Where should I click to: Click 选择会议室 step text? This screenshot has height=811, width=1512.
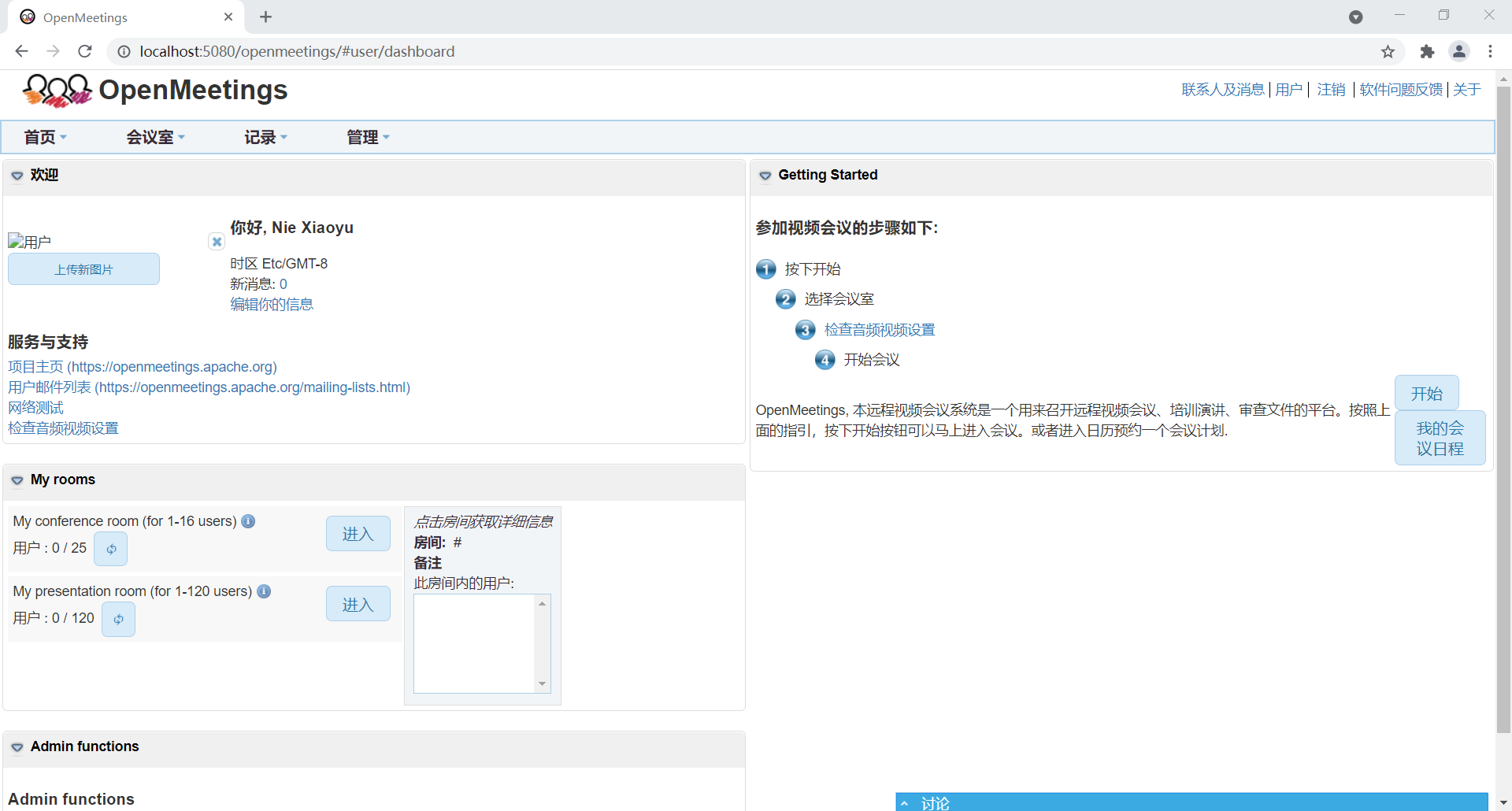(x=839, y=299)
